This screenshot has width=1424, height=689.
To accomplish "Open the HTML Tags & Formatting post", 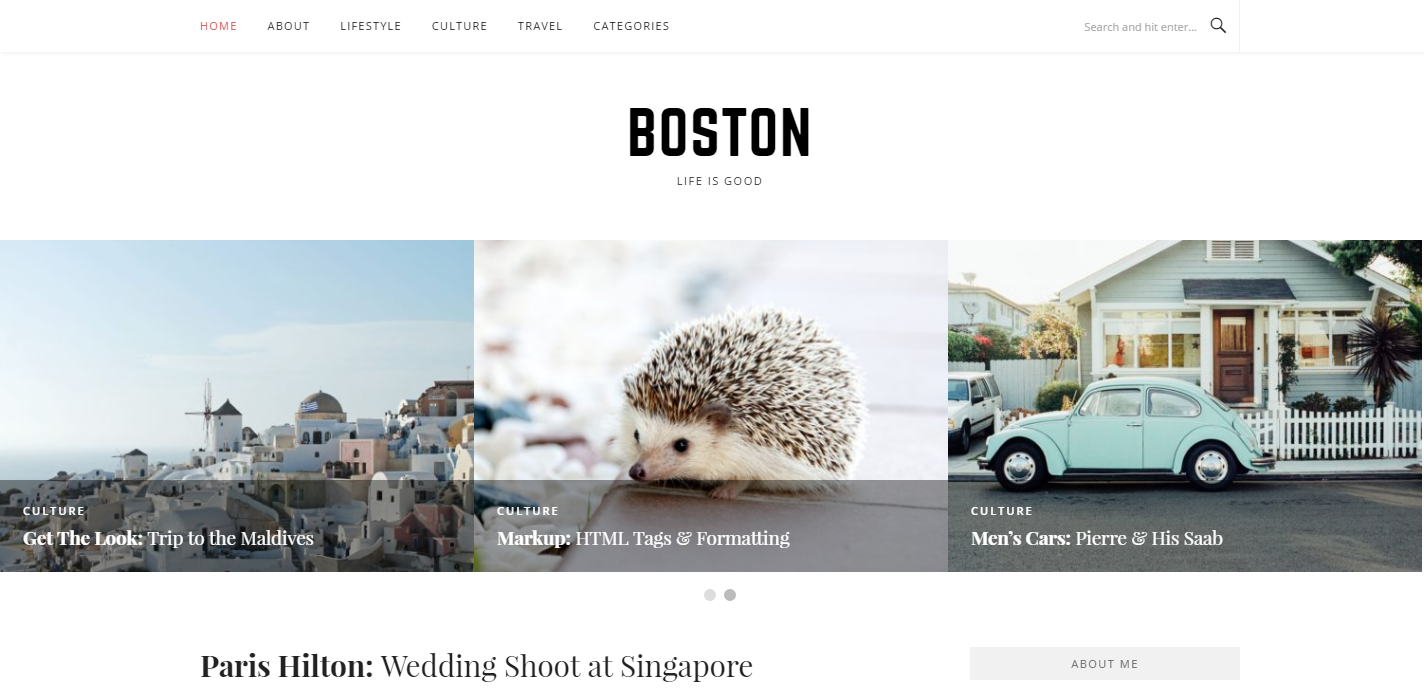I will 643,538.
